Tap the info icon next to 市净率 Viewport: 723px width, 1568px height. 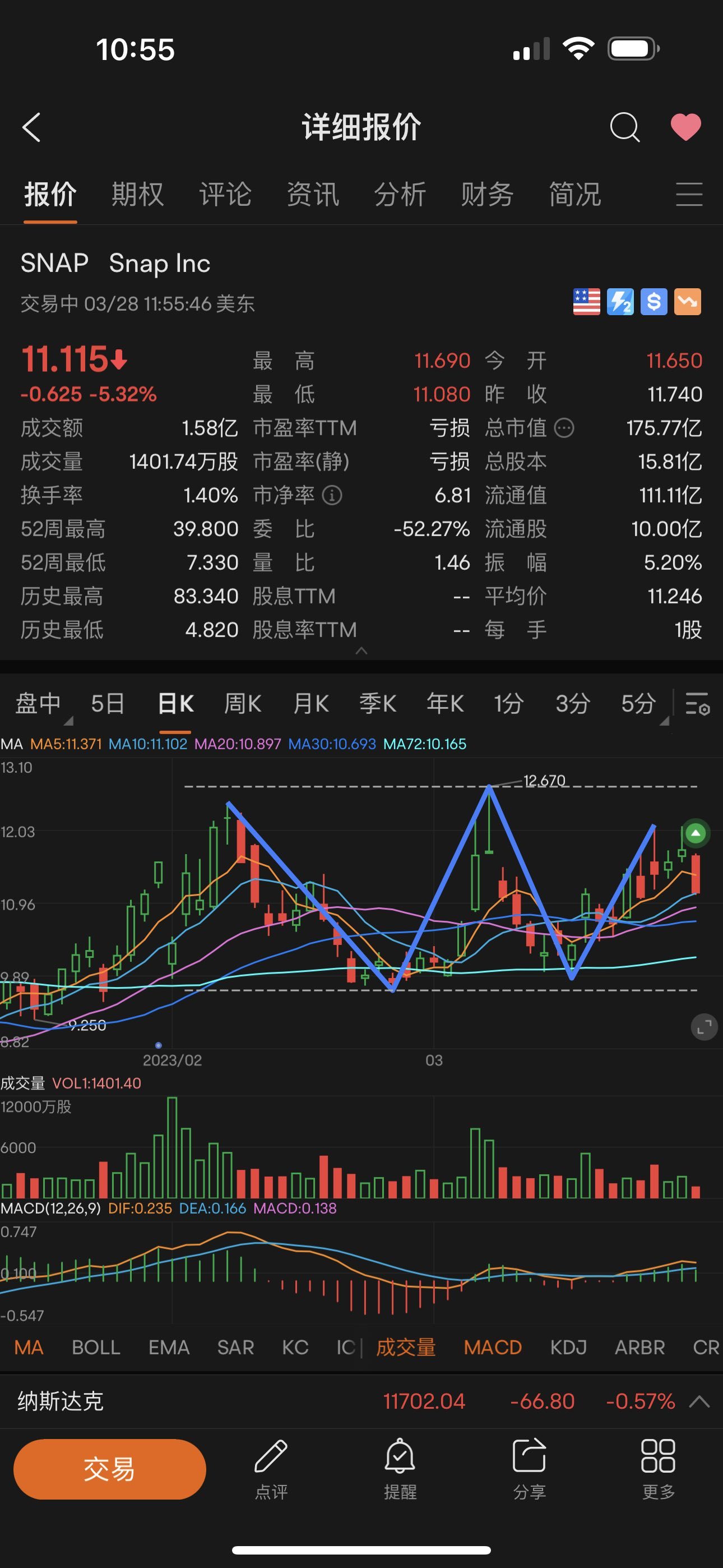pos(332,495)
